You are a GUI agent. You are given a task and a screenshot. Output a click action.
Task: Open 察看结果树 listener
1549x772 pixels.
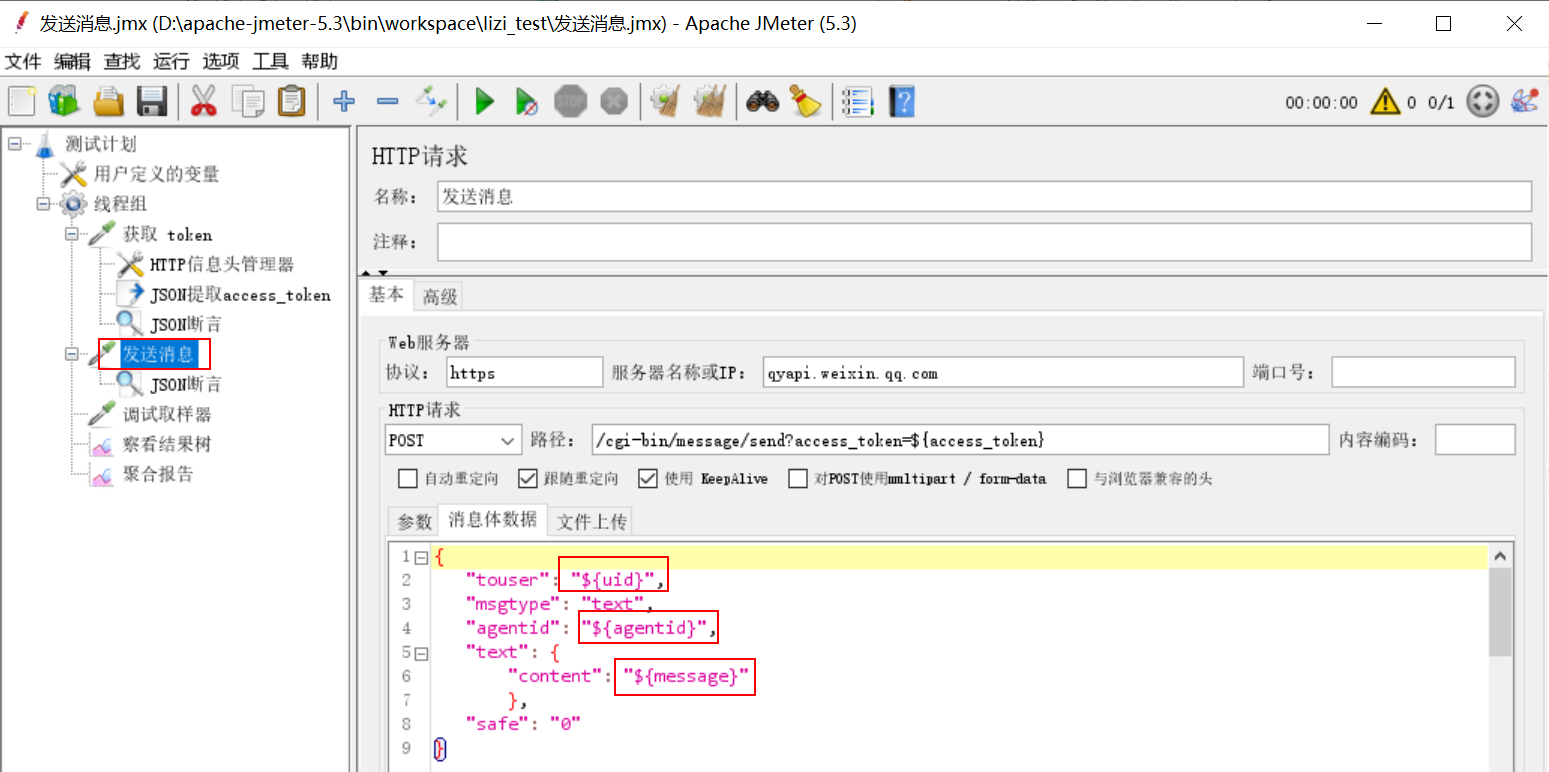point(167,444)
